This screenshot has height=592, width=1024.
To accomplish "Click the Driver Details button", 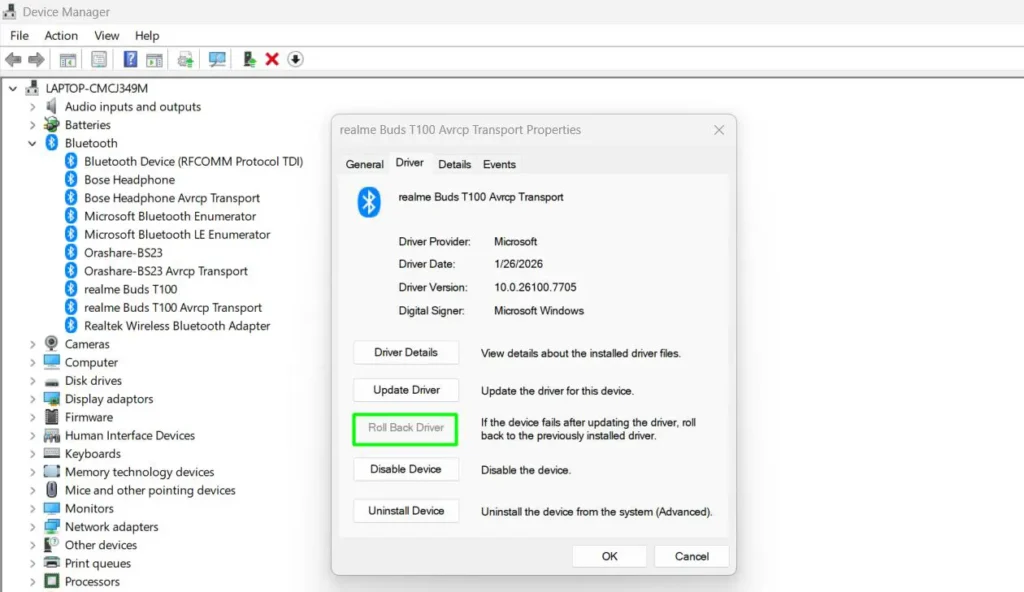I will pos(405,352).
